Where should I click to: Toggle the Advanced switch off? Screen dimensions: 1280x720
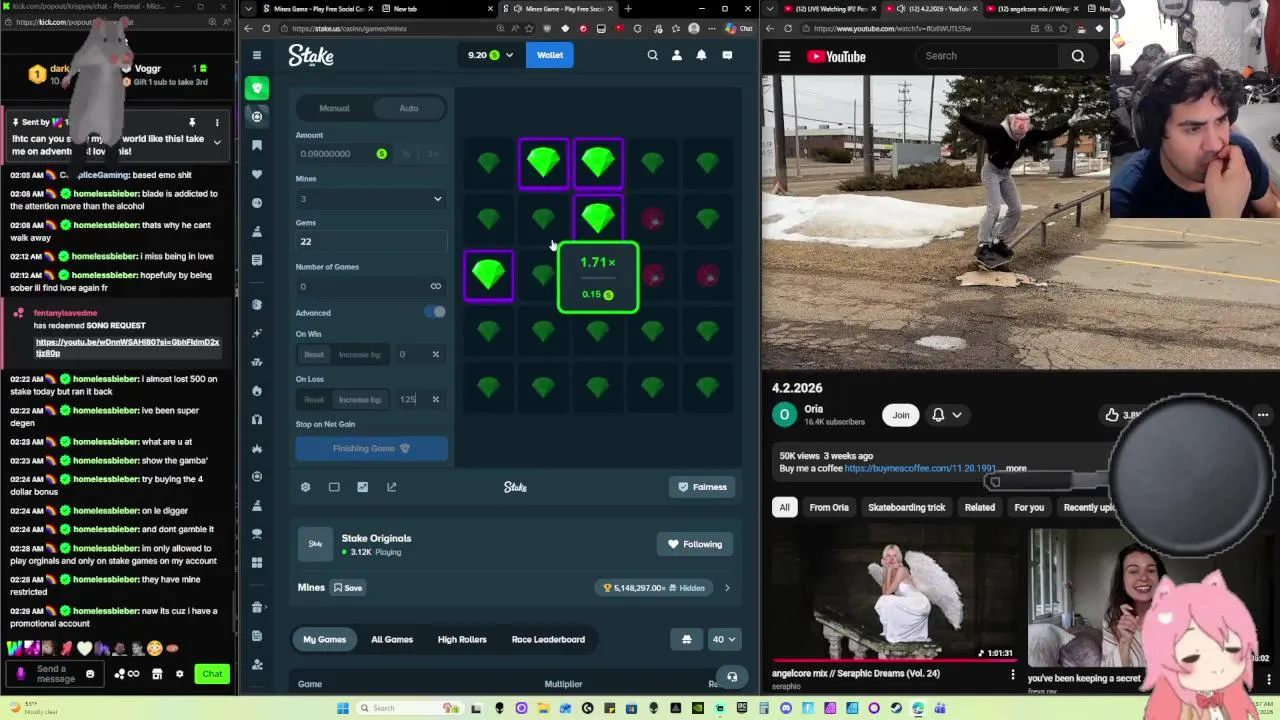pos(435,312)
